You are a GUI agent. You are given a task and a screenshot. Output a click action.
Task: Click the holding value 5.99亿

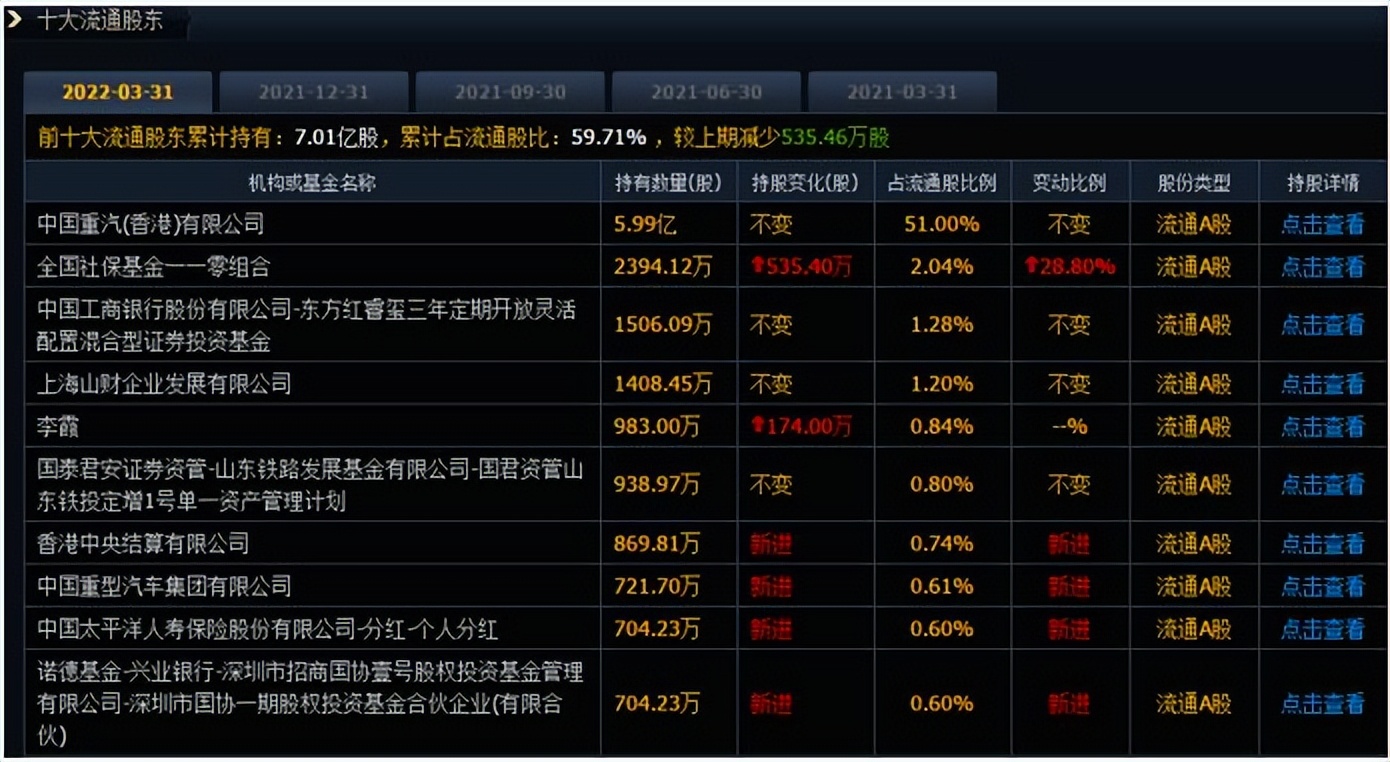[645, 224]
